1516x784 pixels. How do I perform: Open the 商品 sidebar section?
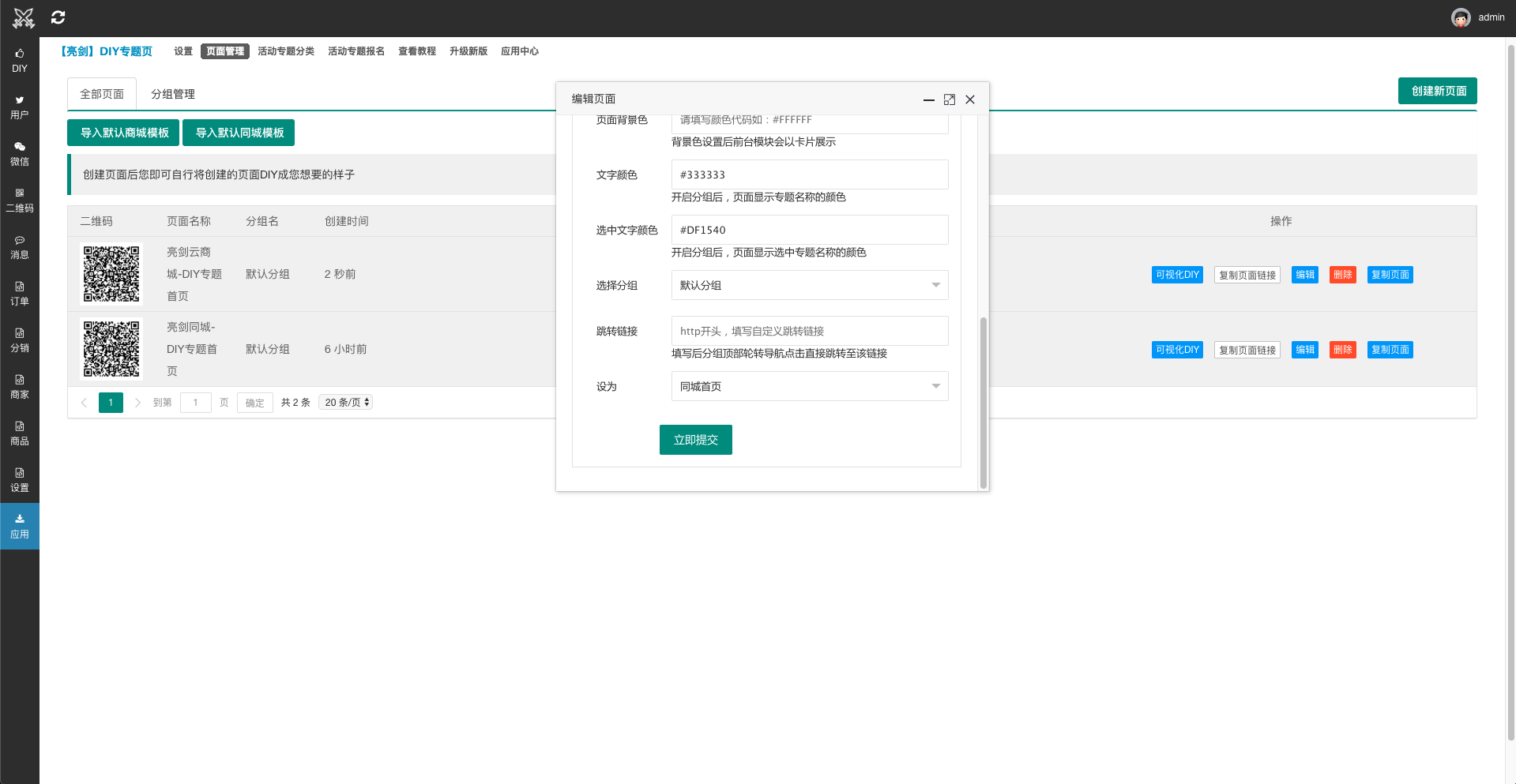20,433
